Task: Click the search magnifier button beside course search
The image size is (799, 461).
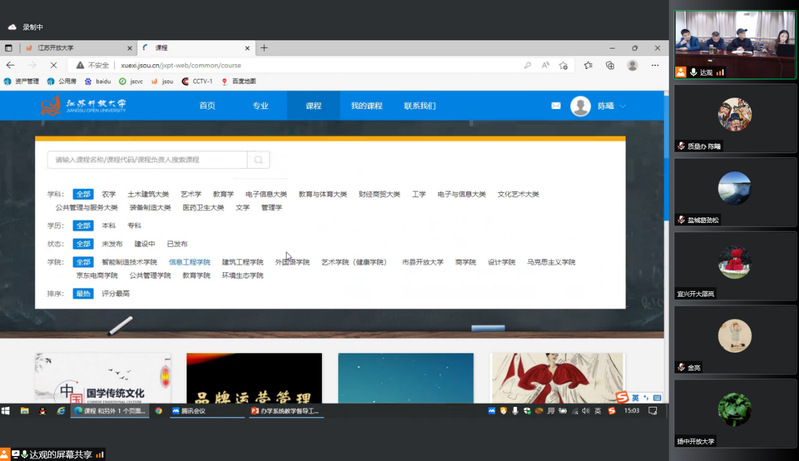Action: point(258,160)
